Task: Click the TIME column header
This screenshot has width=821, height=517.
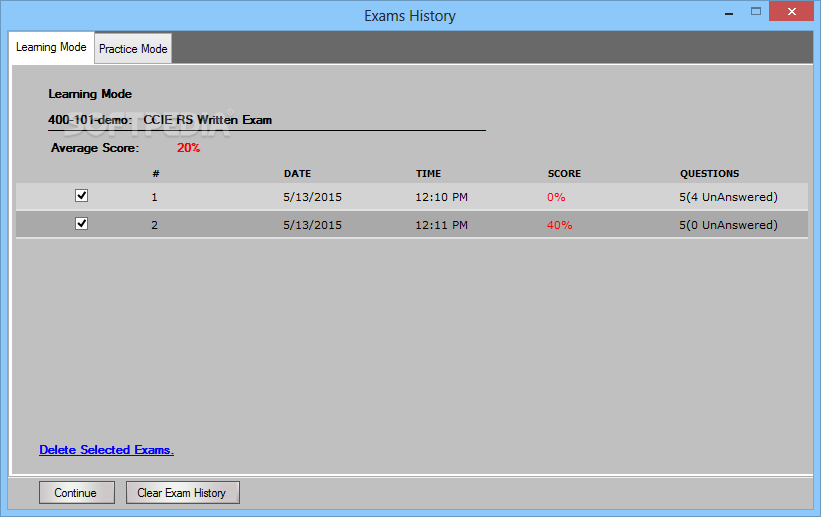Action: (428, 174)
